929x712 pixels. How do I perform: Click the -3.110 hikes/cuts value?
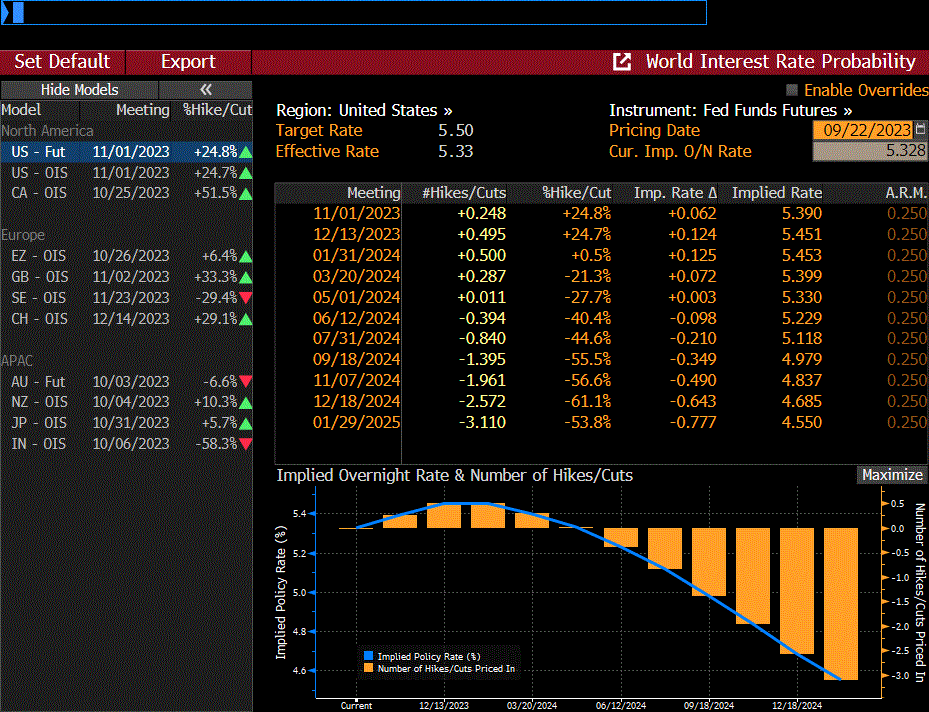point(482,422)
